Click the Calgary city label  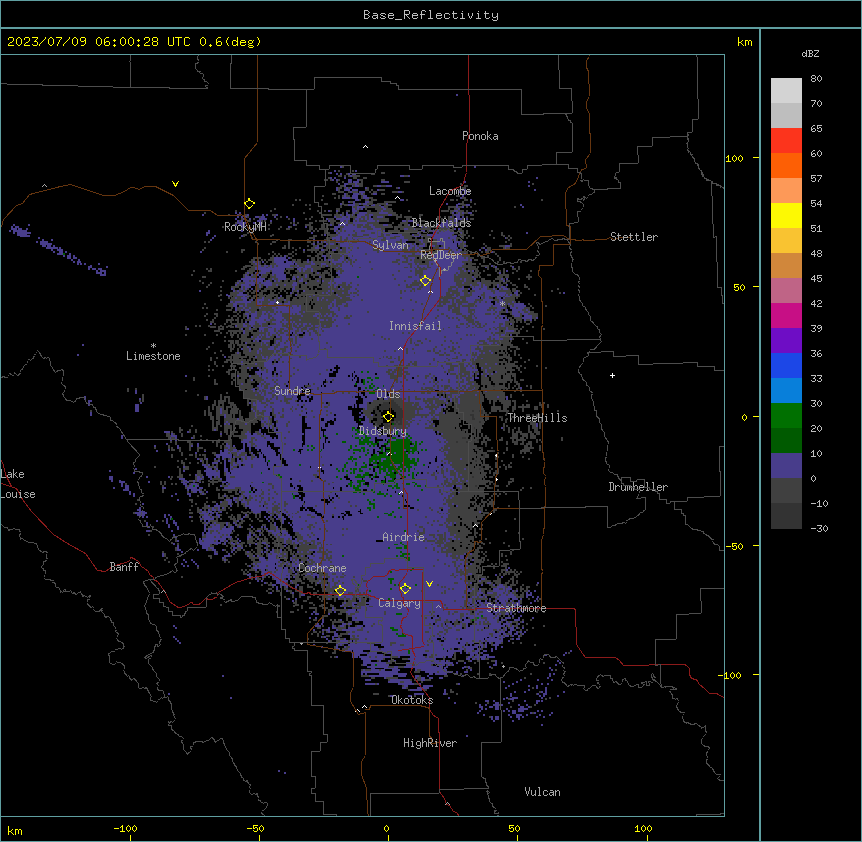(x=399, y=603)
